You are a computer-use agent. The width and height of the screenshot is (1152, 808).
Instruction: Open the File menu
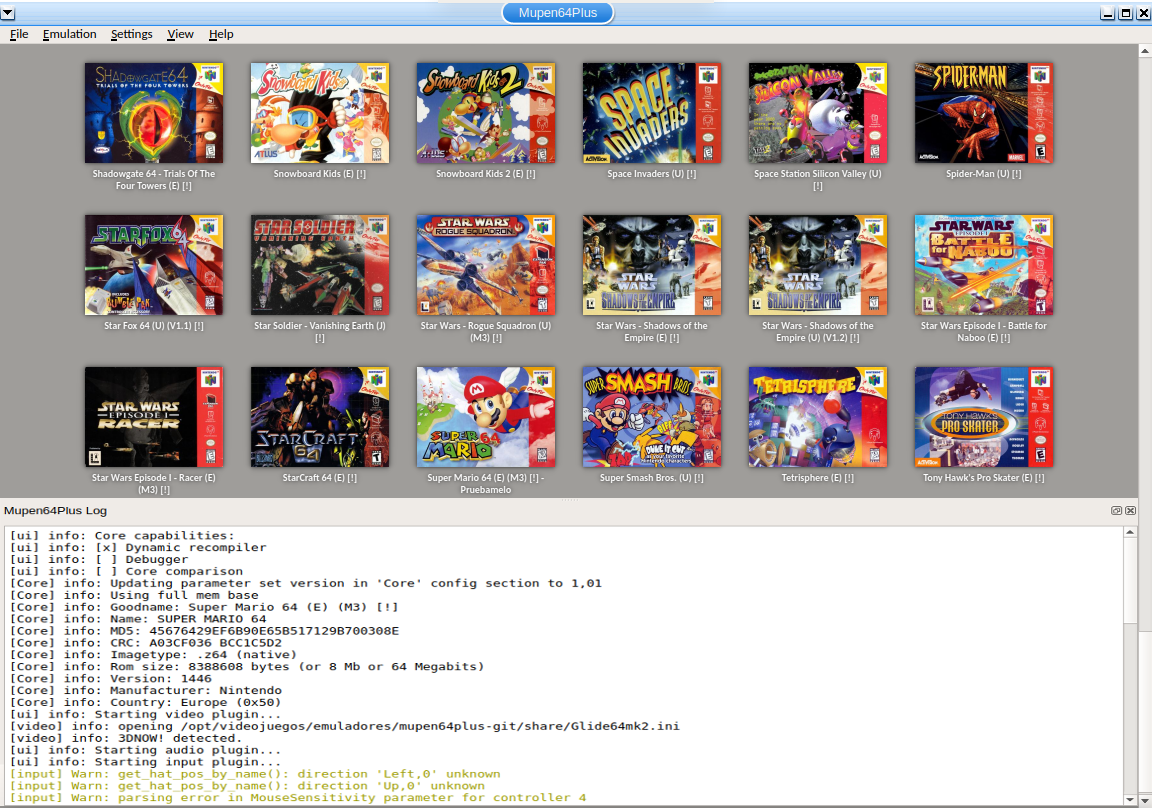pos(19,34)
